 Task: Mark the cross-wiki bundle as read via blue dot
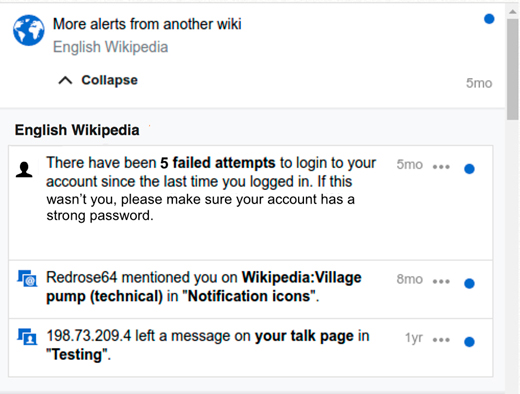coord(489,19)
